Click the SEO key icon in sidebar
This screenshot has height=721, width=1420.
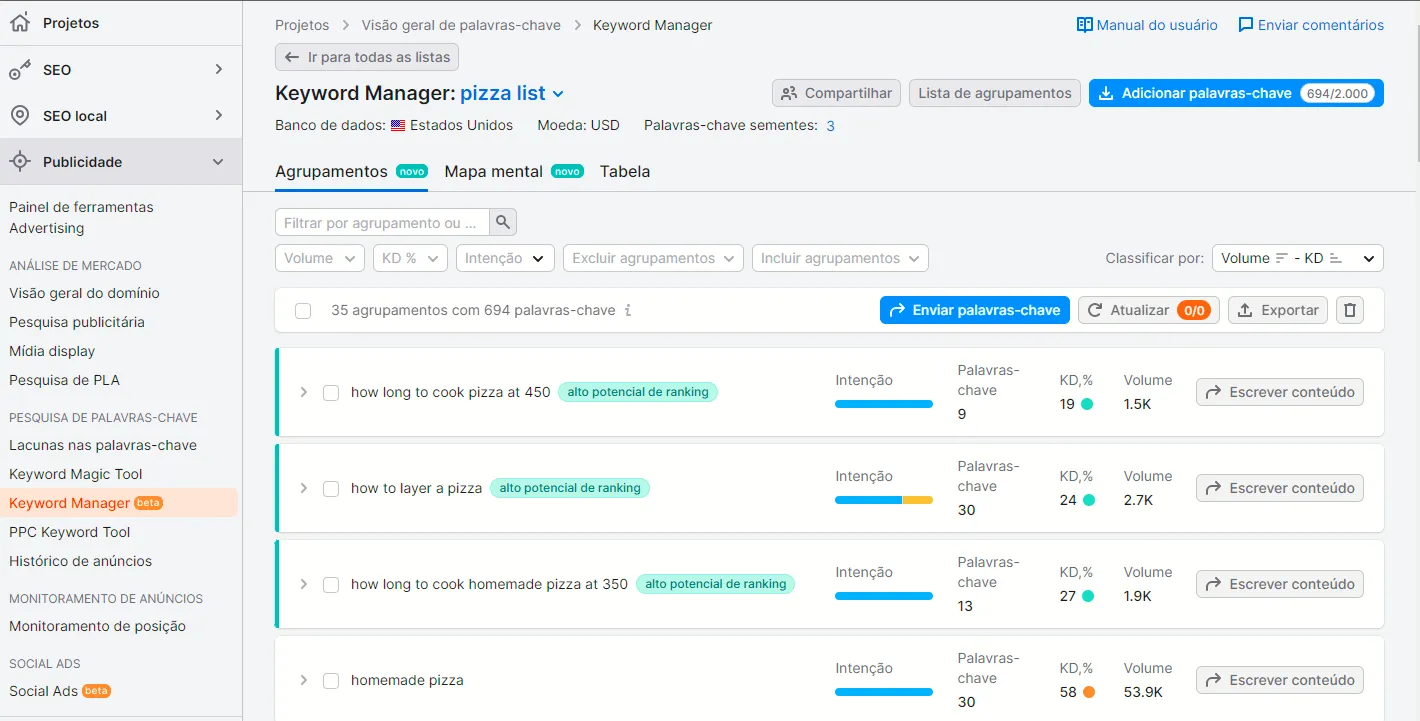coord(20,70)
